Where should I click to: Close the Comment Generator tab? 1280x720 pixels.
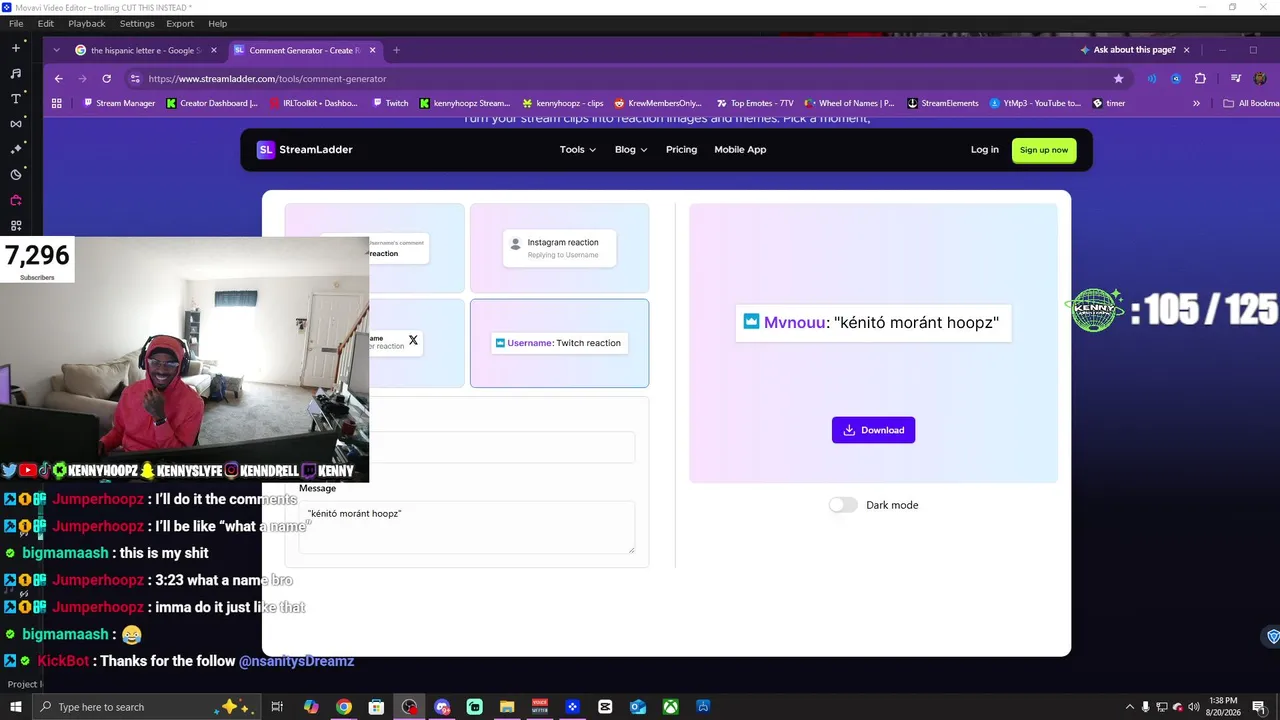pos(371,50)
